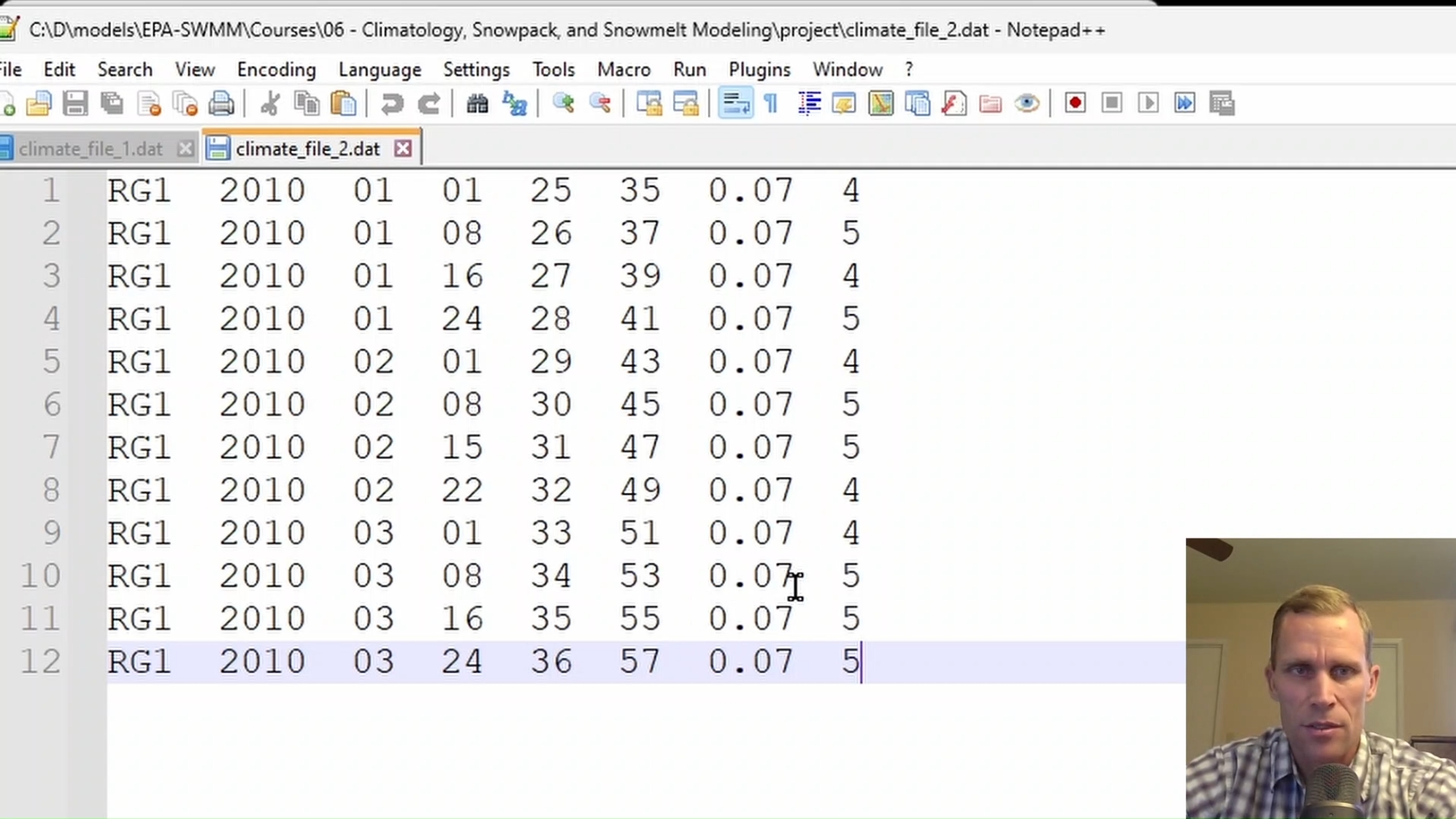This screenshot has height=819, width=1456.
Task: Switch to climate_file_1.dat tab
Action: point(90,149)
